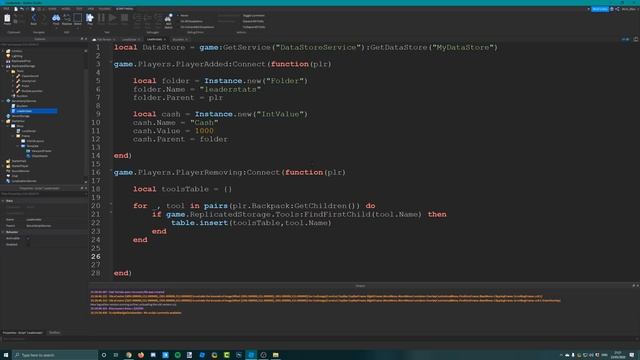This screenshot has height=360, width=640.
Task: Collapse the Tools folder node
Action: tap(8, 71)
